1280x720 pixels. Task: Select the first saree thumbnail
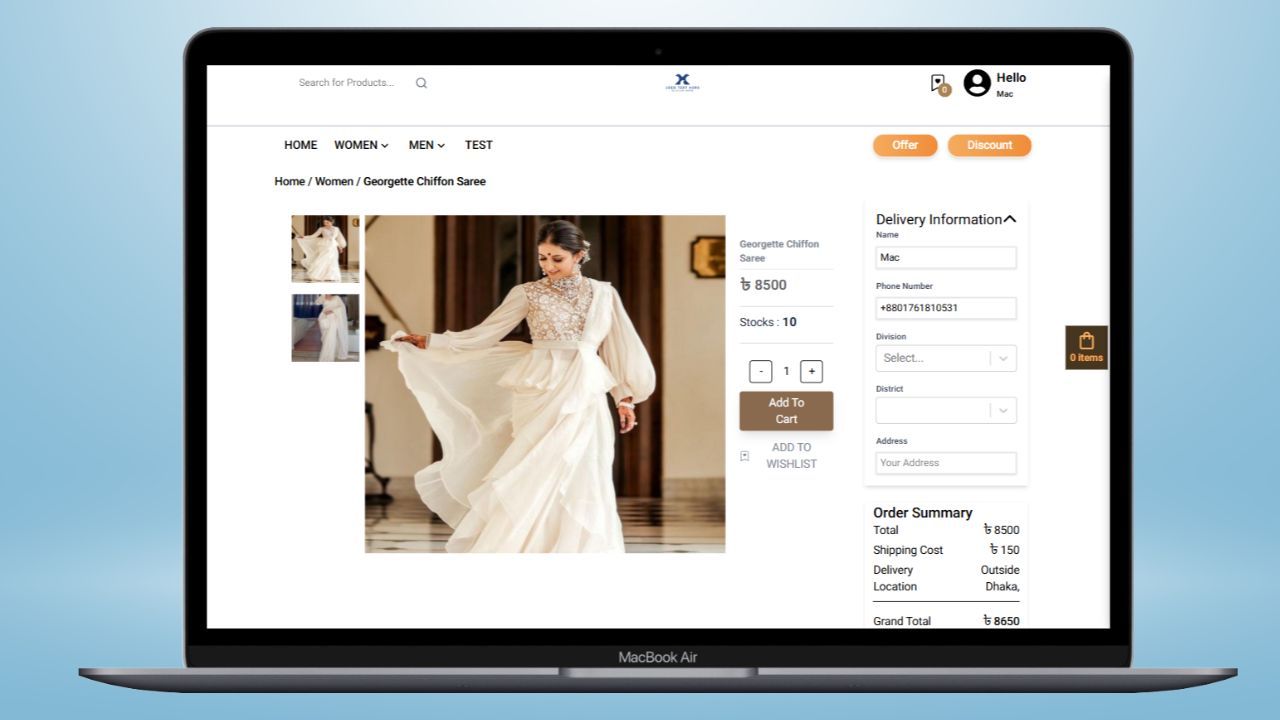[325, 249]
